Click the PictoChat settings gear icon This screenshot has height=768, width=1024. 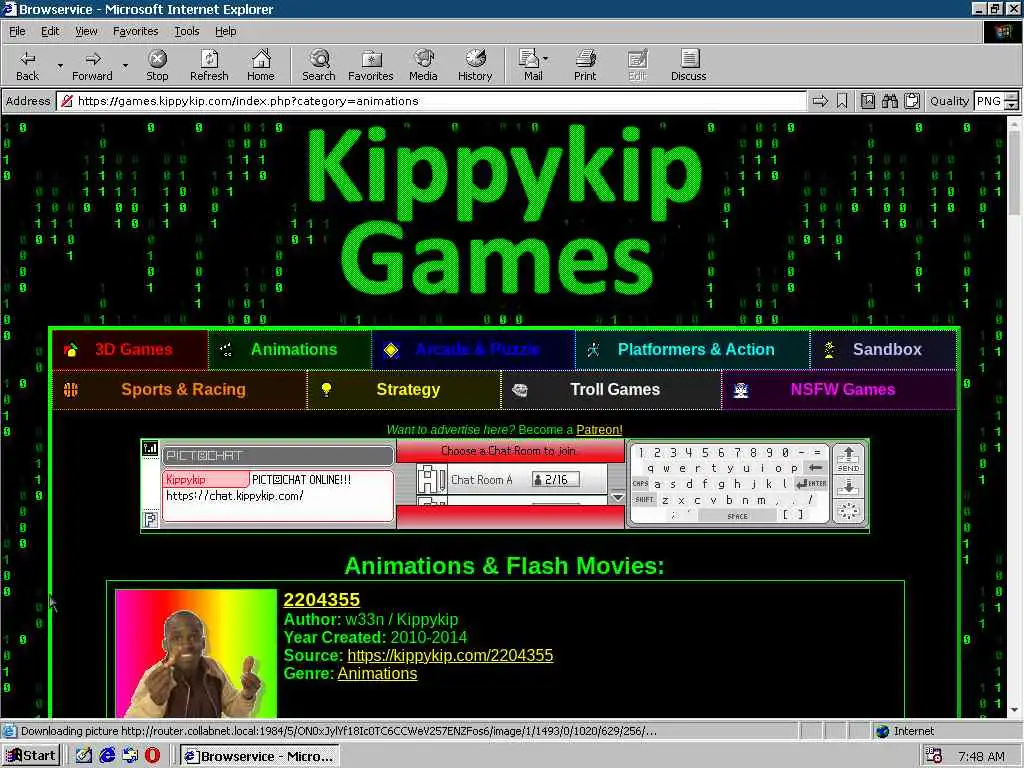pyautogui.click(x=848, y=511)
